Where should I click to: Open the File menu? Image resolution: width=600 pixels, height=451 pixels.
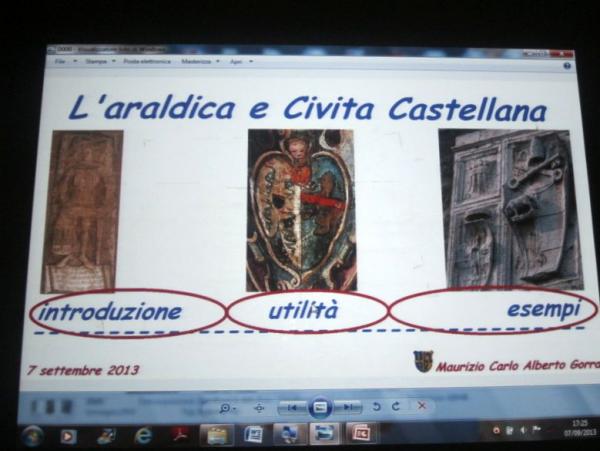click(x=60, y=61)
